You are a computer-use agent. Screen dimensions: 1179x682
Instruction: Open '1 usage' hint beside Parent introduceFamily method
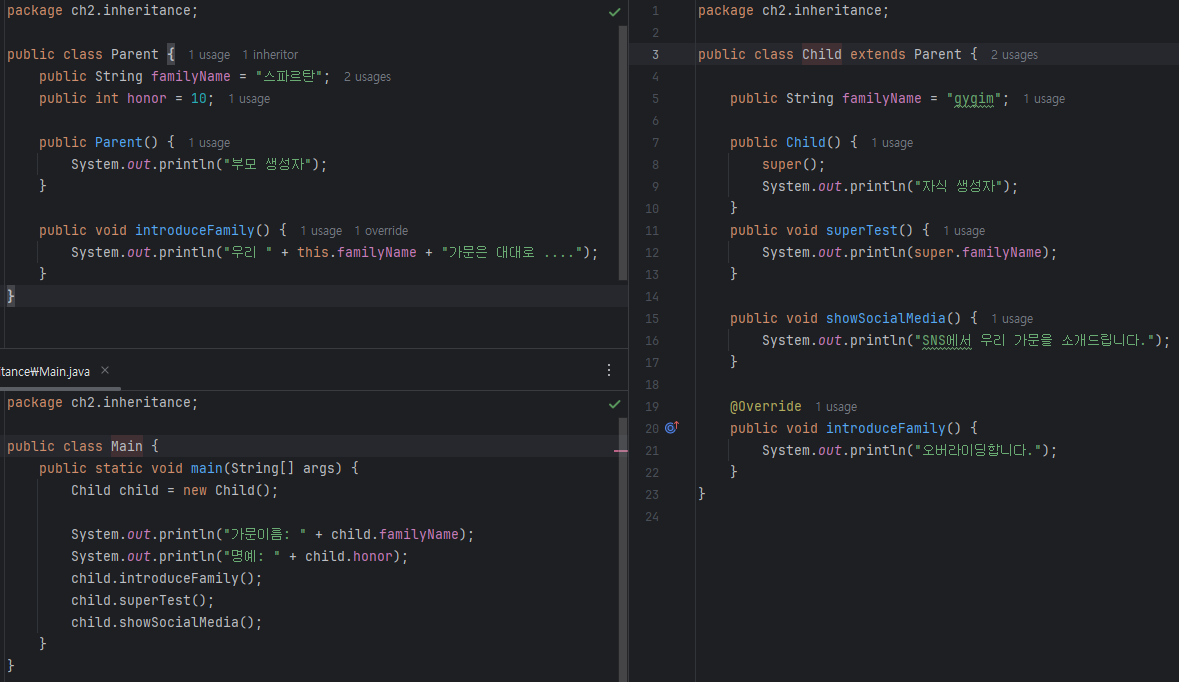pos(321,231)
